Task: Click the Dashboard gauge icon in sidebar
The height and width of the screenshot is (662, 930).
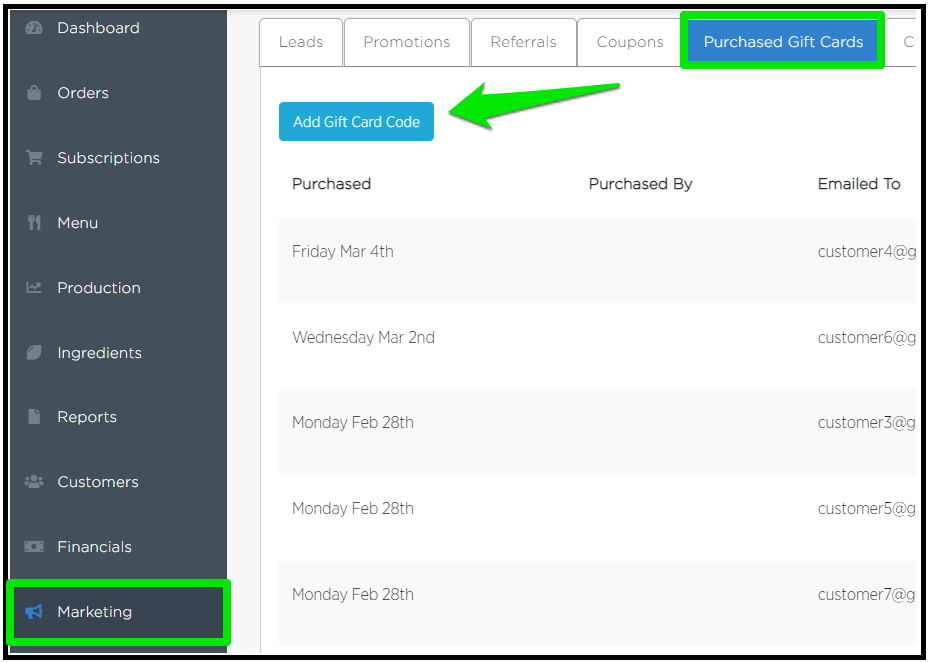Action: (34, 28)
